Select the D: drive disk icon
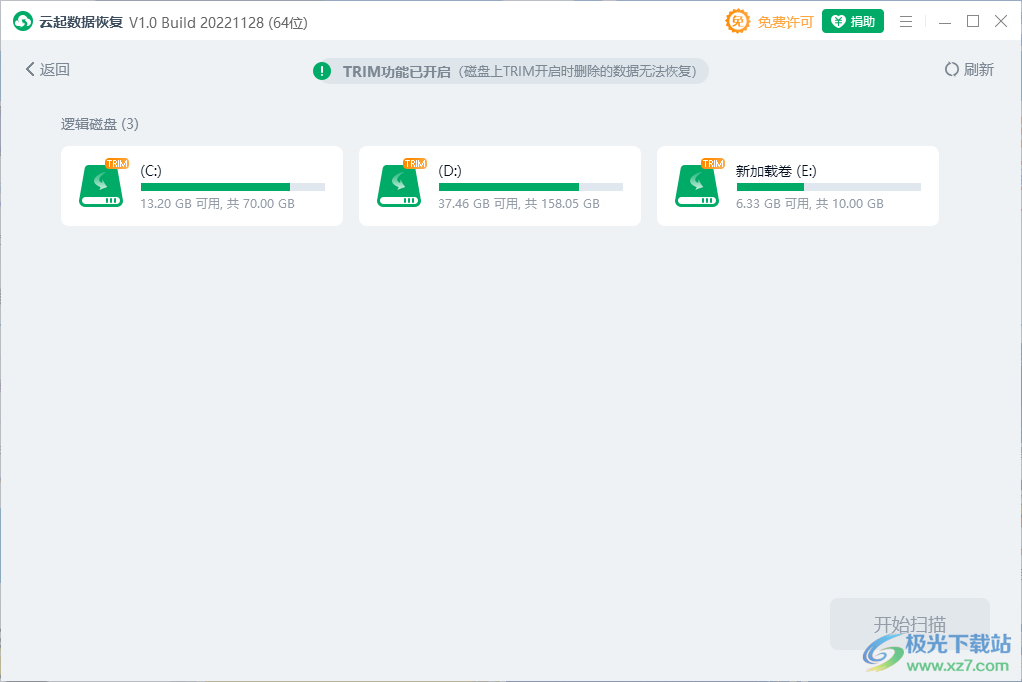The image size is (1022, 682). coord(399,186)
